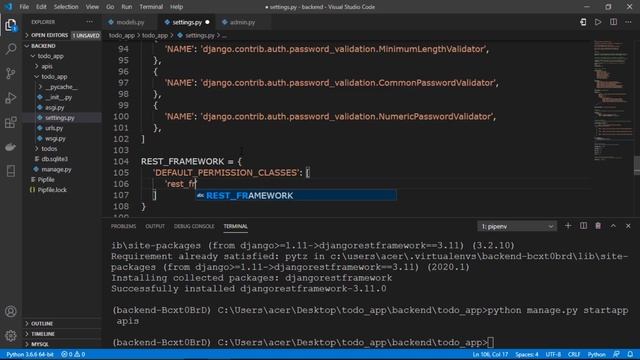Close the terminal panel
The width and height of the screenshot is (640, 360).
tap(628, 226)
